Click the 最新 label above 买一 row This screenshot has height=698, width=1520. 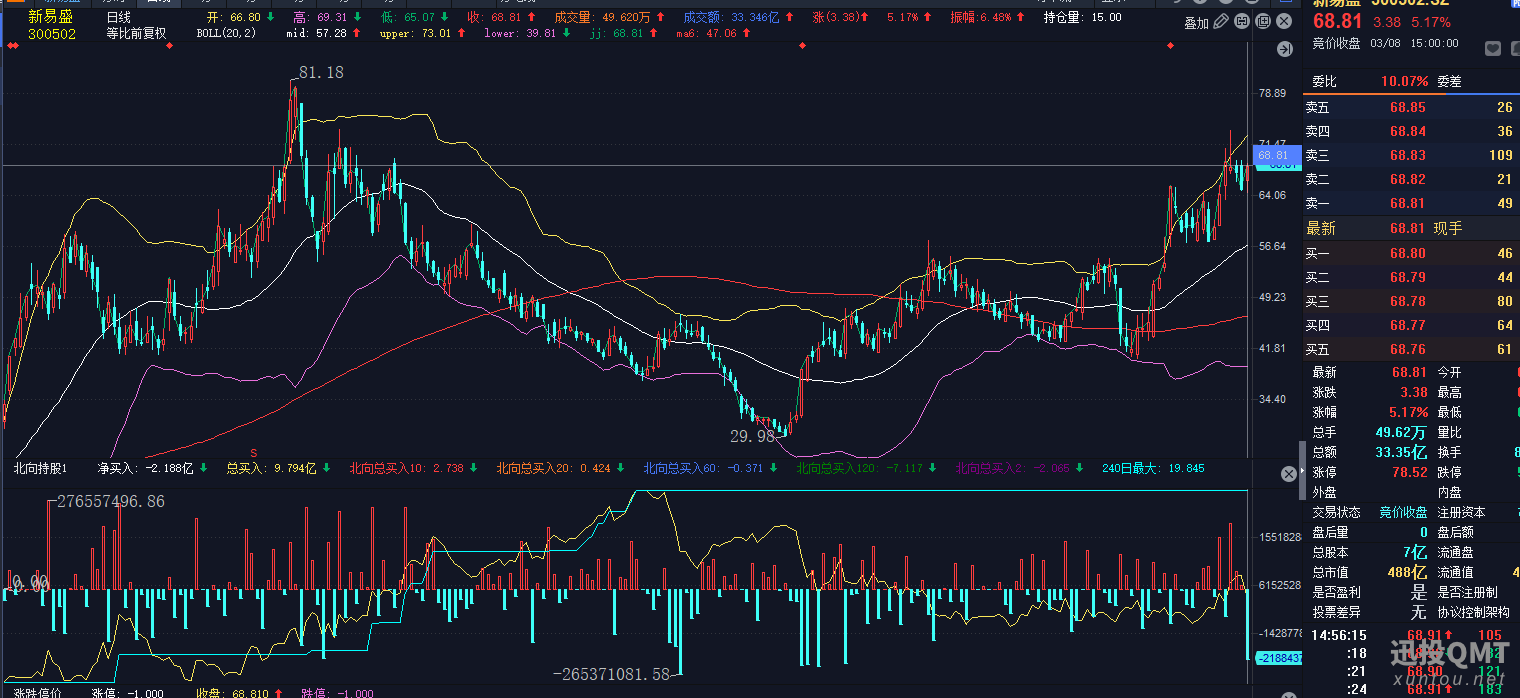[1321, 228]
